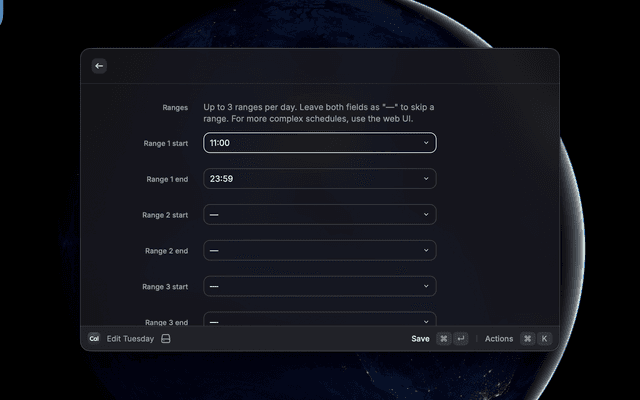
Task: Click the chevron of Range 2 start
Action: 425,215
